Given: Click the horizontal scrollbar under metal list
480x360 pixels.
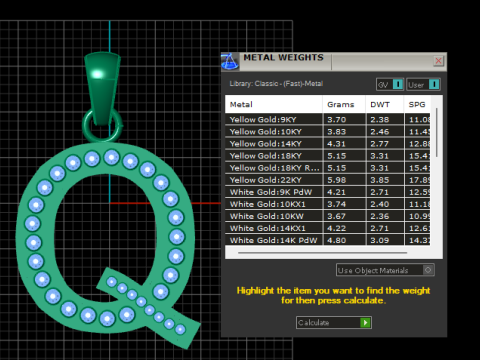Looking at the screenshot, I should pos(322,253).
